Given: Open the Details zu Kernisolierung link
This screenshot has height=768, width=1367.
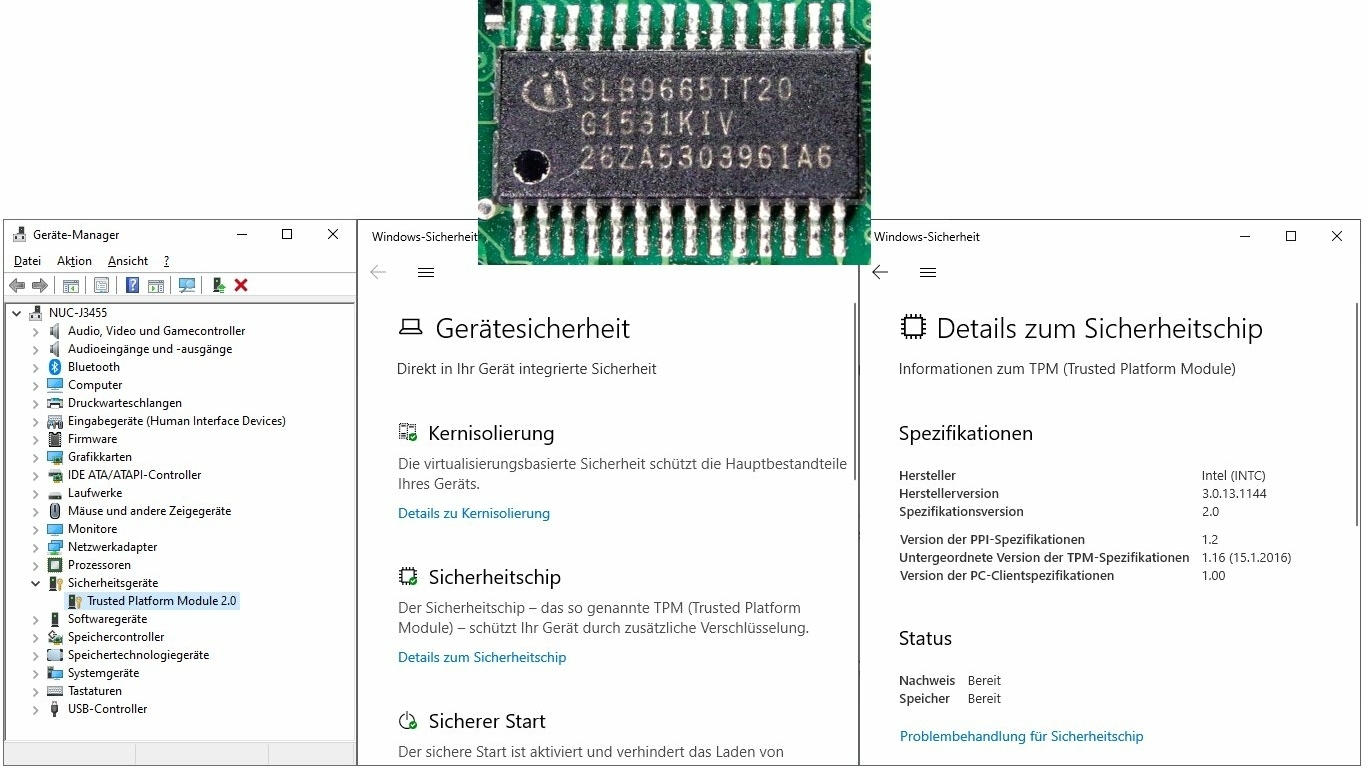Looking at the screenshot, I should (x=474, y=513).
